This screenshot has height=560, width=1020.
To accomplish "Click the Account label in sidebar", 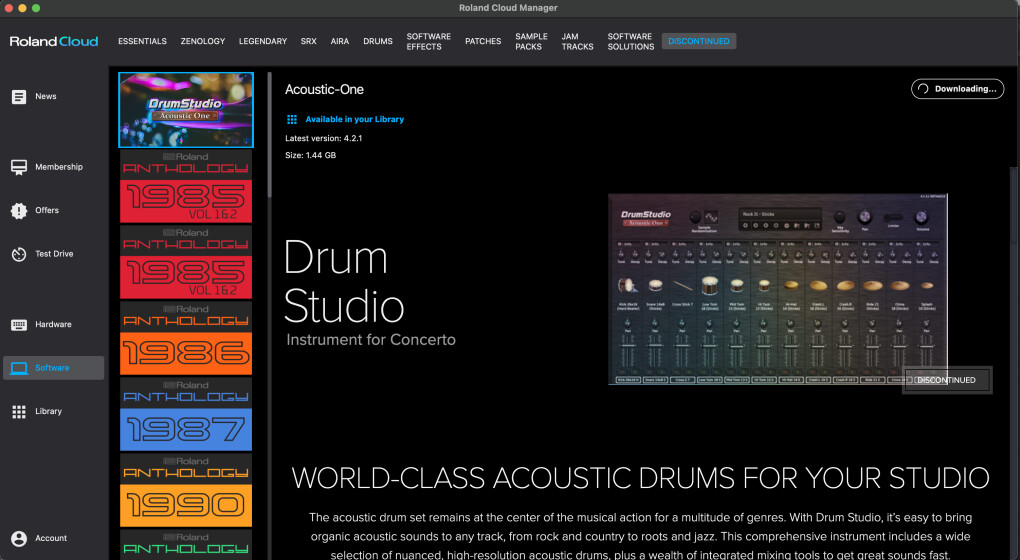I will (51, 539).
